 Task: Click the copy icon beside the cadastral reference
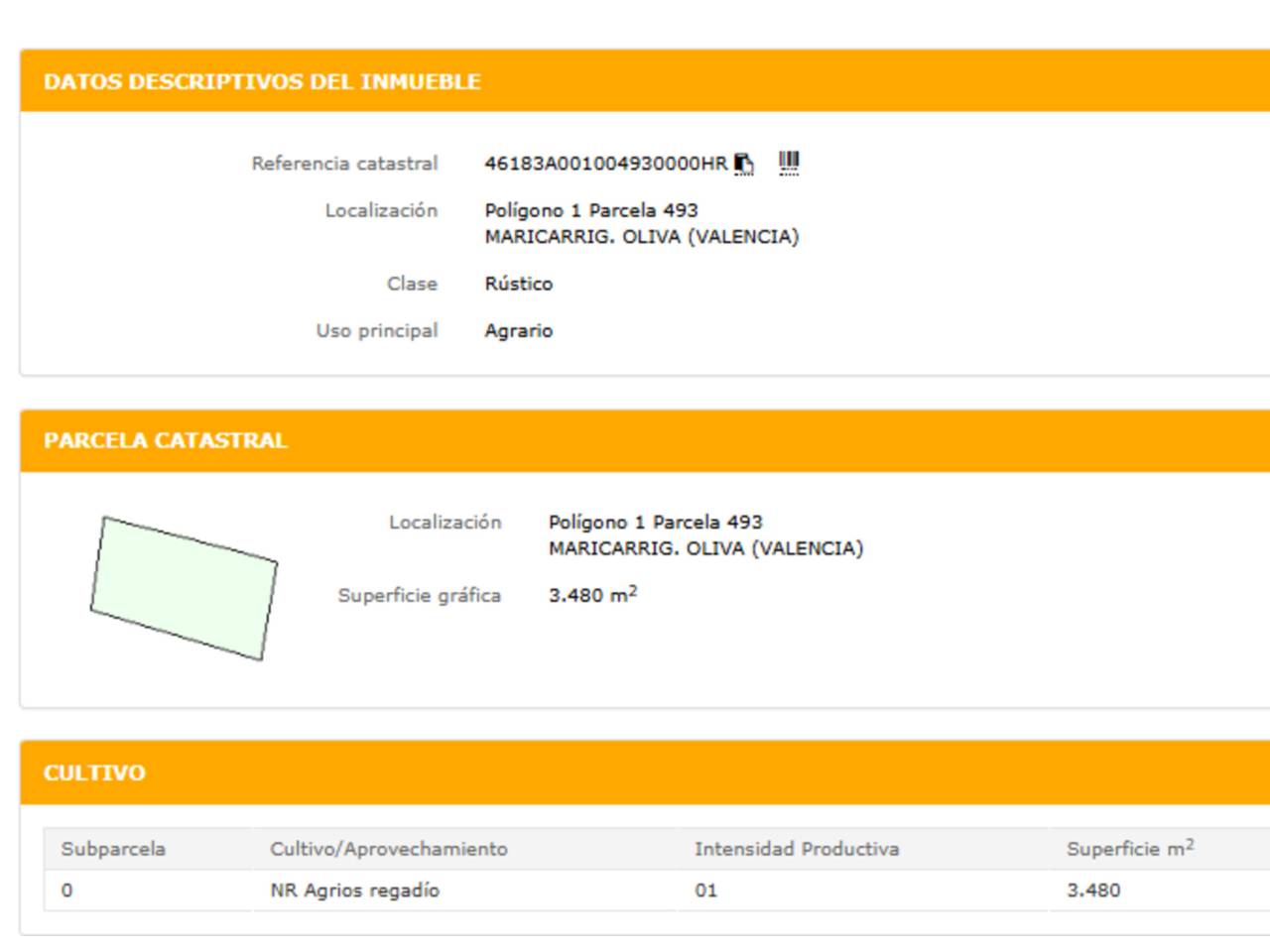click(x=743, y=164)
